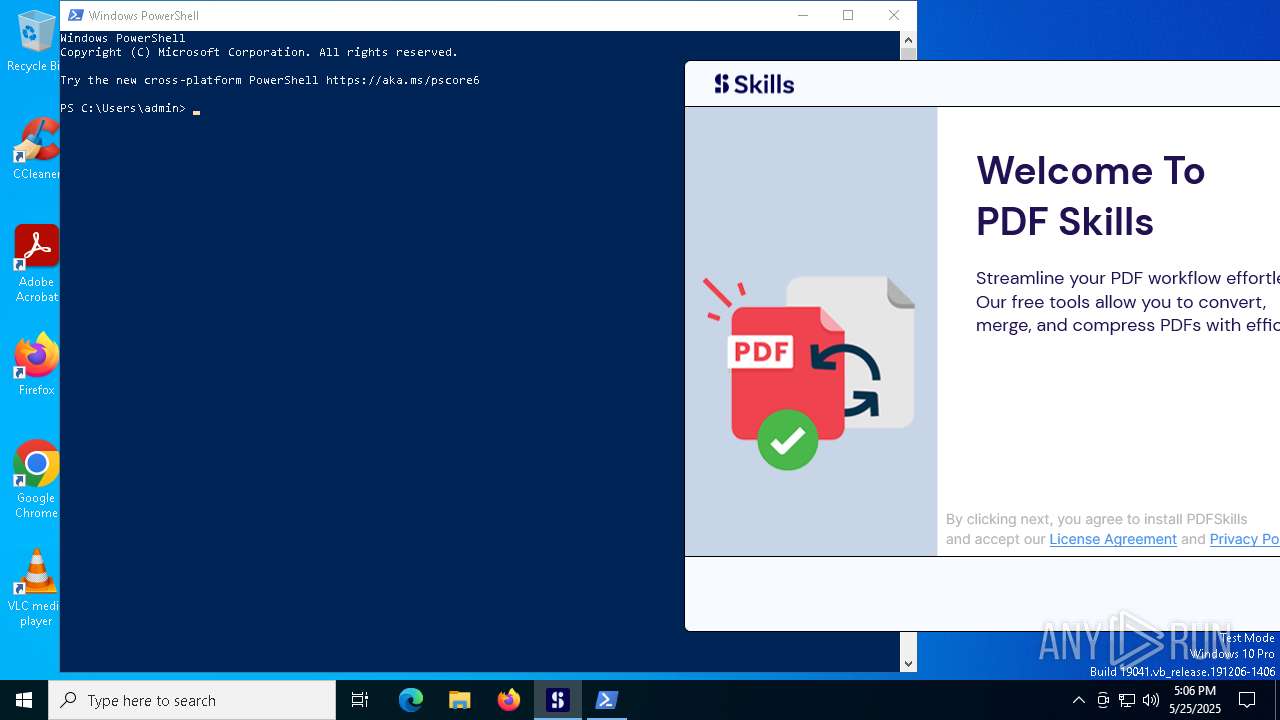Maximize the PowerShell window
The image size is (1280, 720).
[x=848, y=15]
